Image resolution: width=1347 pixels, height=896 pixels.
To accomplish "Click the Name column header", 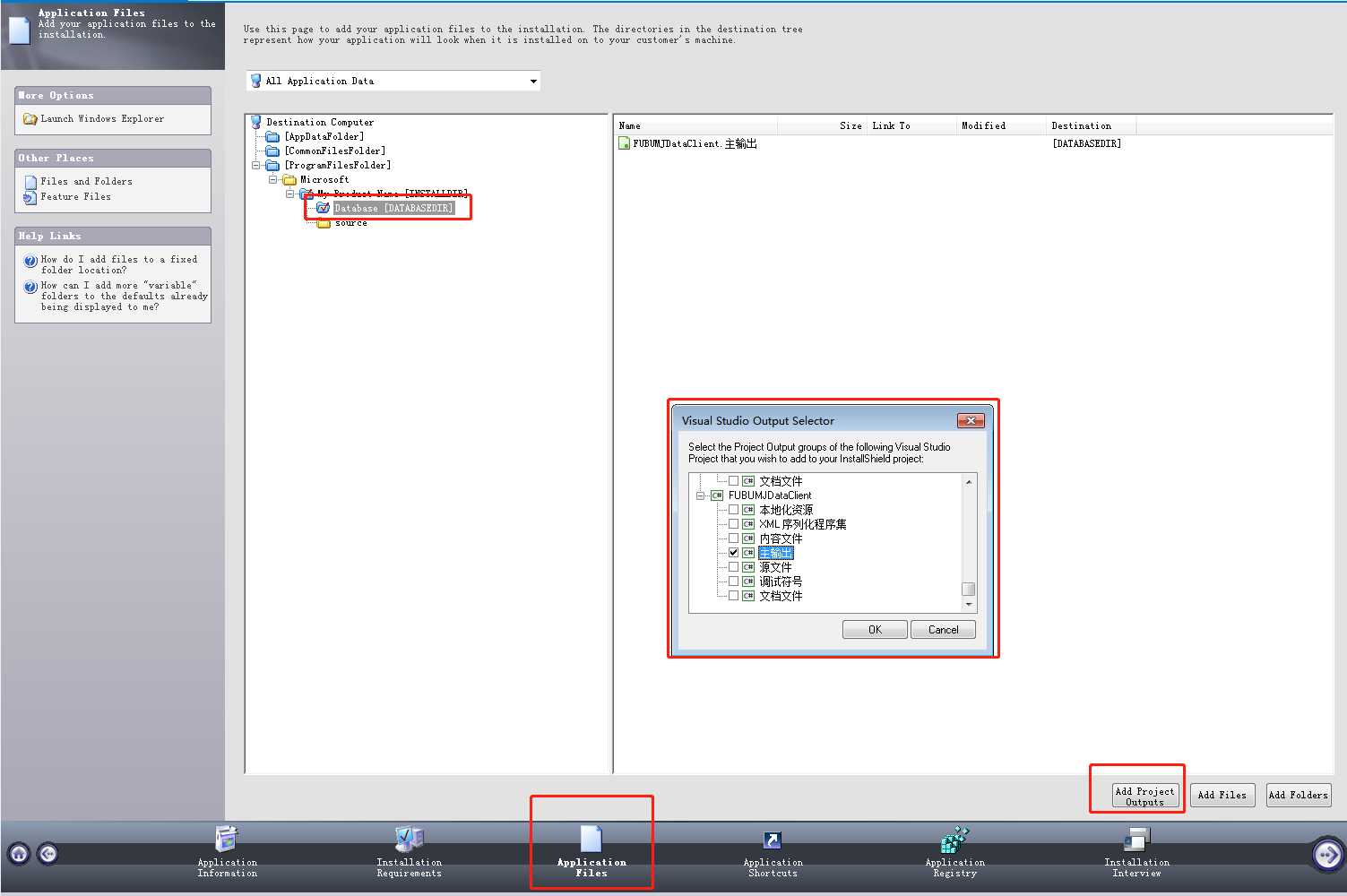I will coord(695,125).
